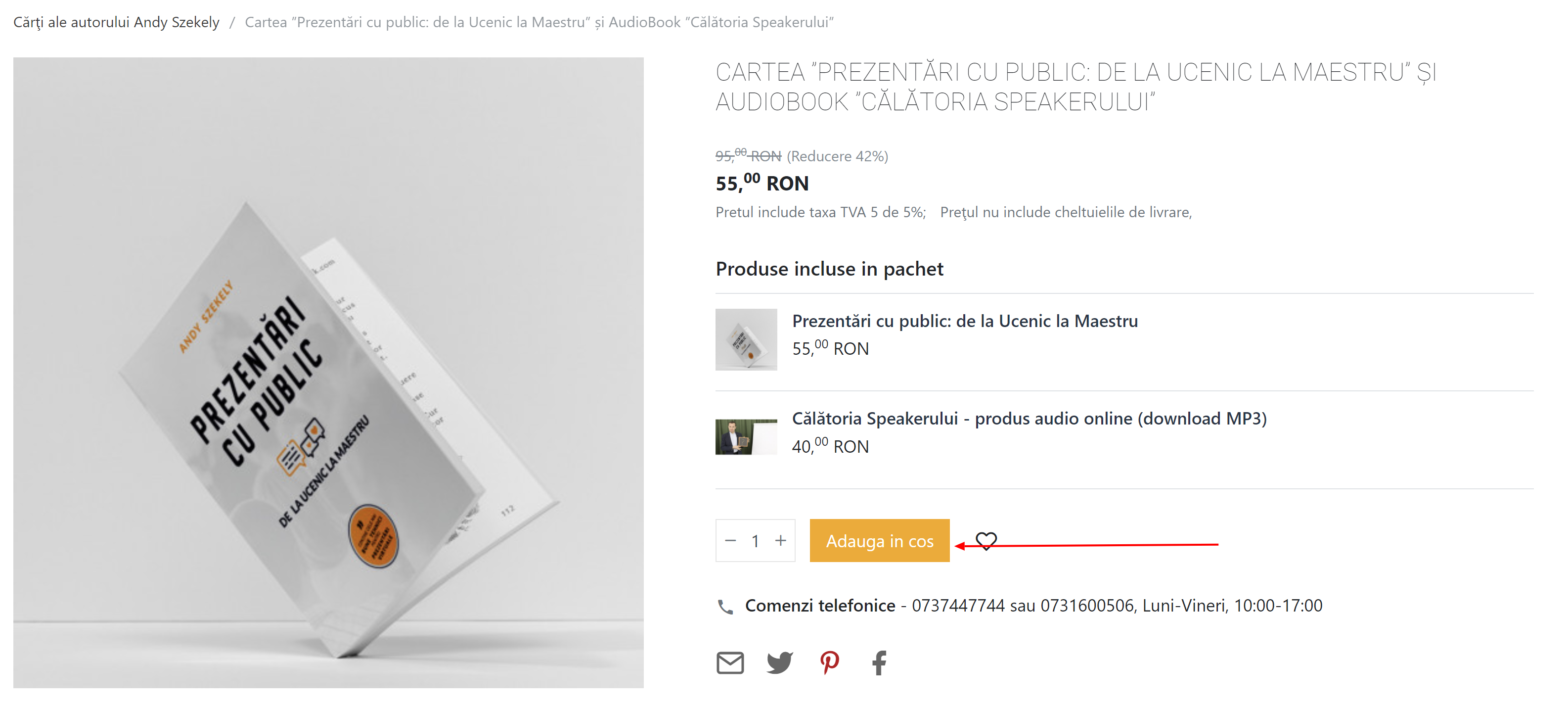Add product to wishlist with heart icon
Image resolution: width=1568 pixels, height=709 pixels.
click(x=986, y=541)
